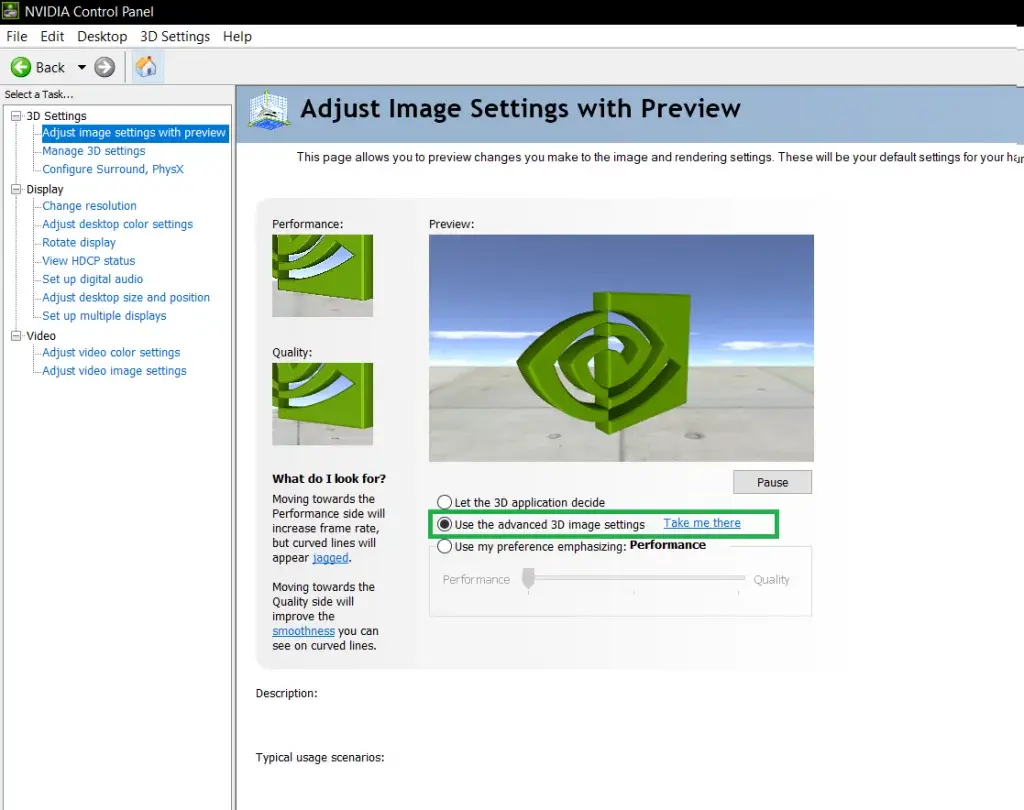Image resolution: width=1024 pixels, height=810 pixels.
Task: Open the Help menu
Action: pos(237,37)
